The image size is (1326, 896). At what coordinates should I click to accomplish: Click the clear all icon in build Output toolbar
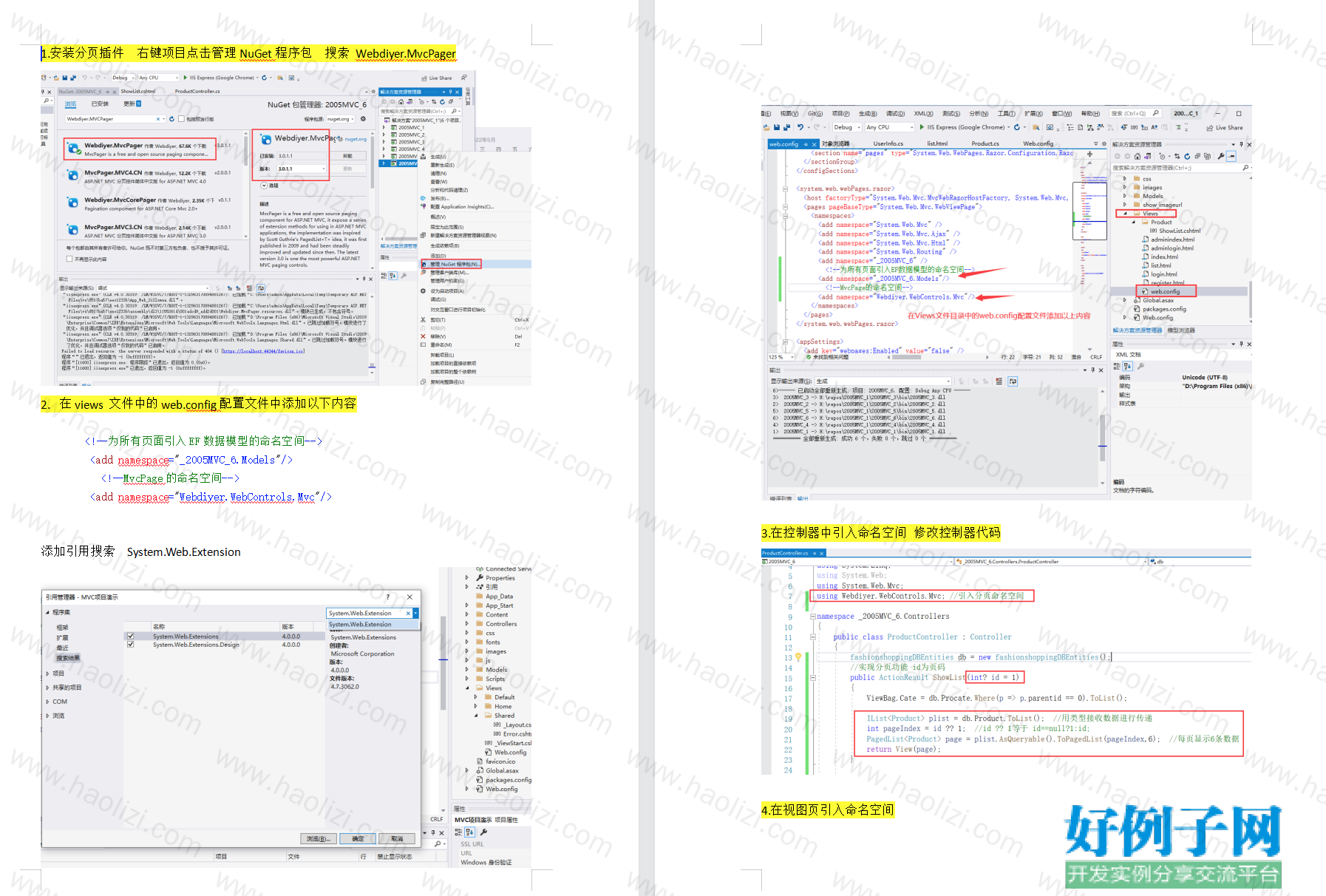coord(999,381)
